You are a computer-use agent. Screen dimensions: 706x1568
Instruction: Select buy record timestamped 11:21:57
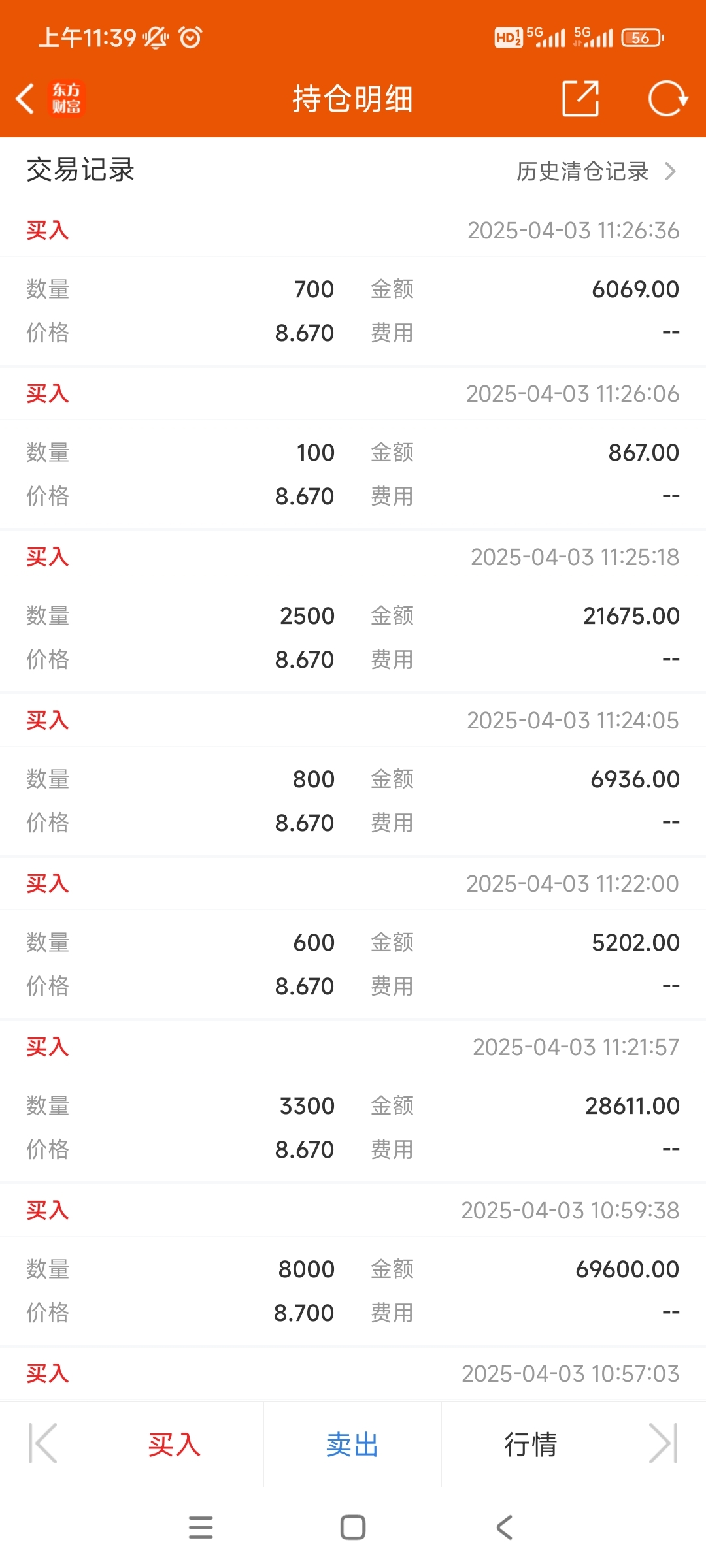[353, 1102]
